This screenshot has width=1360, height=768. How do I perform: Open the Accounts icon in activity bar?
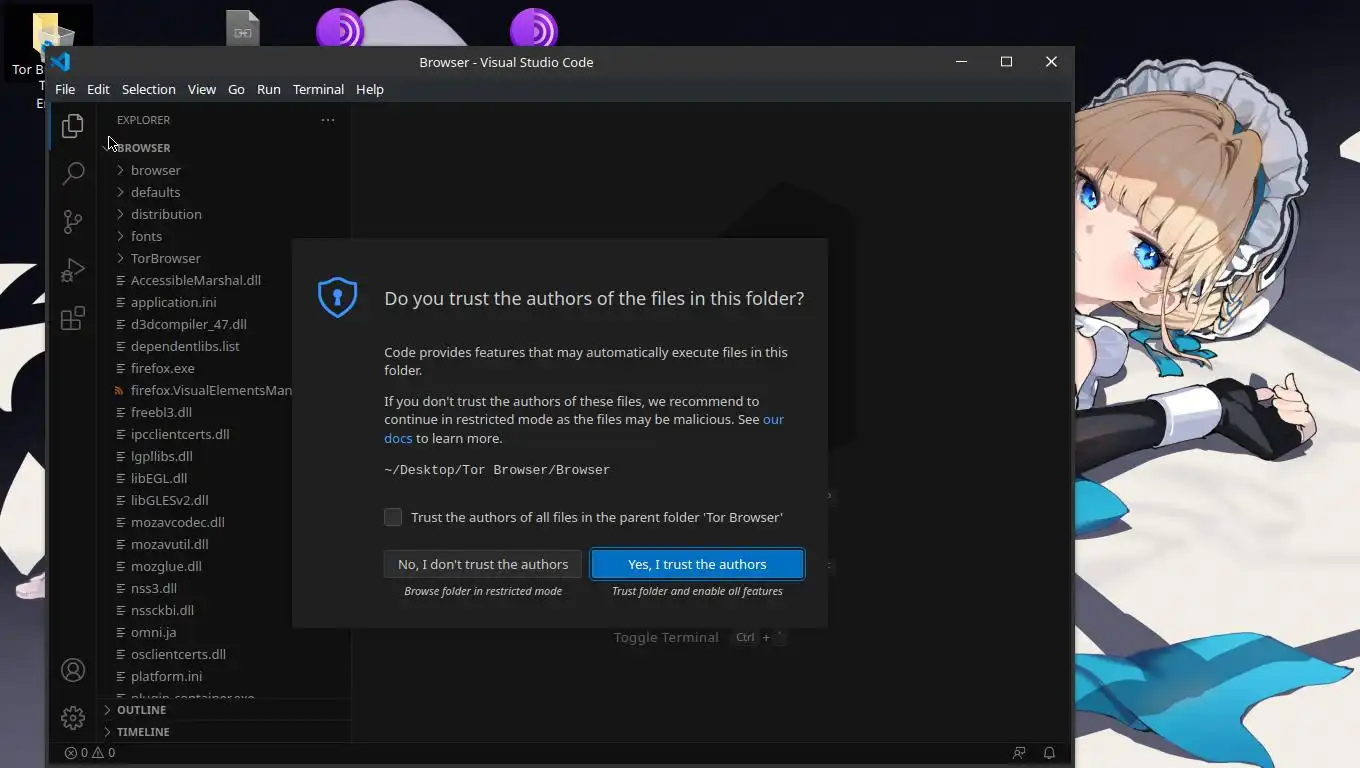(x=73, y=670)
